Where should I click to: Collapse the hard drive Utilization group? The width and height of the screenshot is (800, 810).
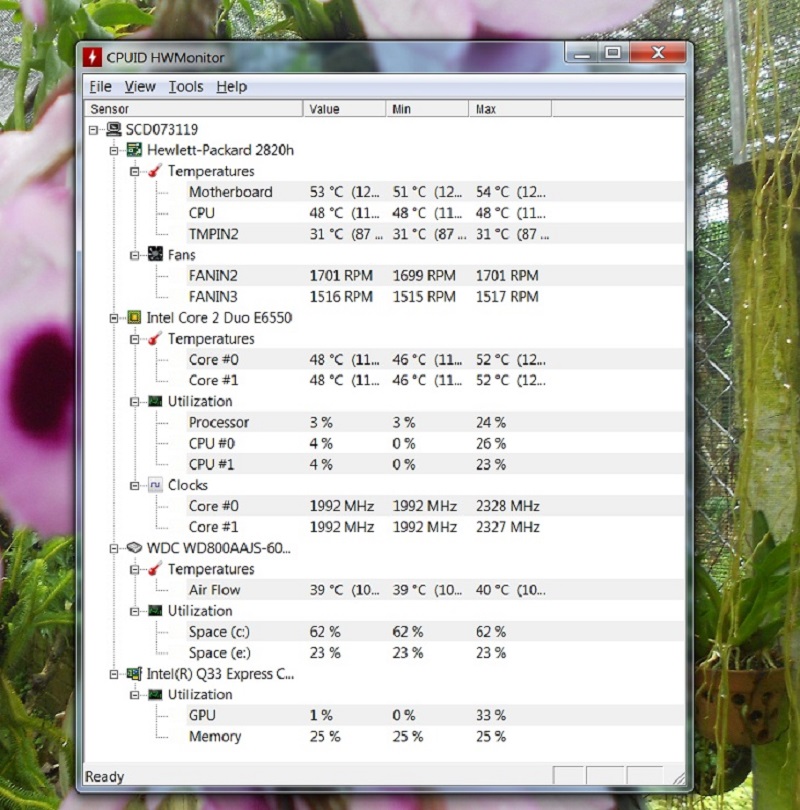click(135, 612)
